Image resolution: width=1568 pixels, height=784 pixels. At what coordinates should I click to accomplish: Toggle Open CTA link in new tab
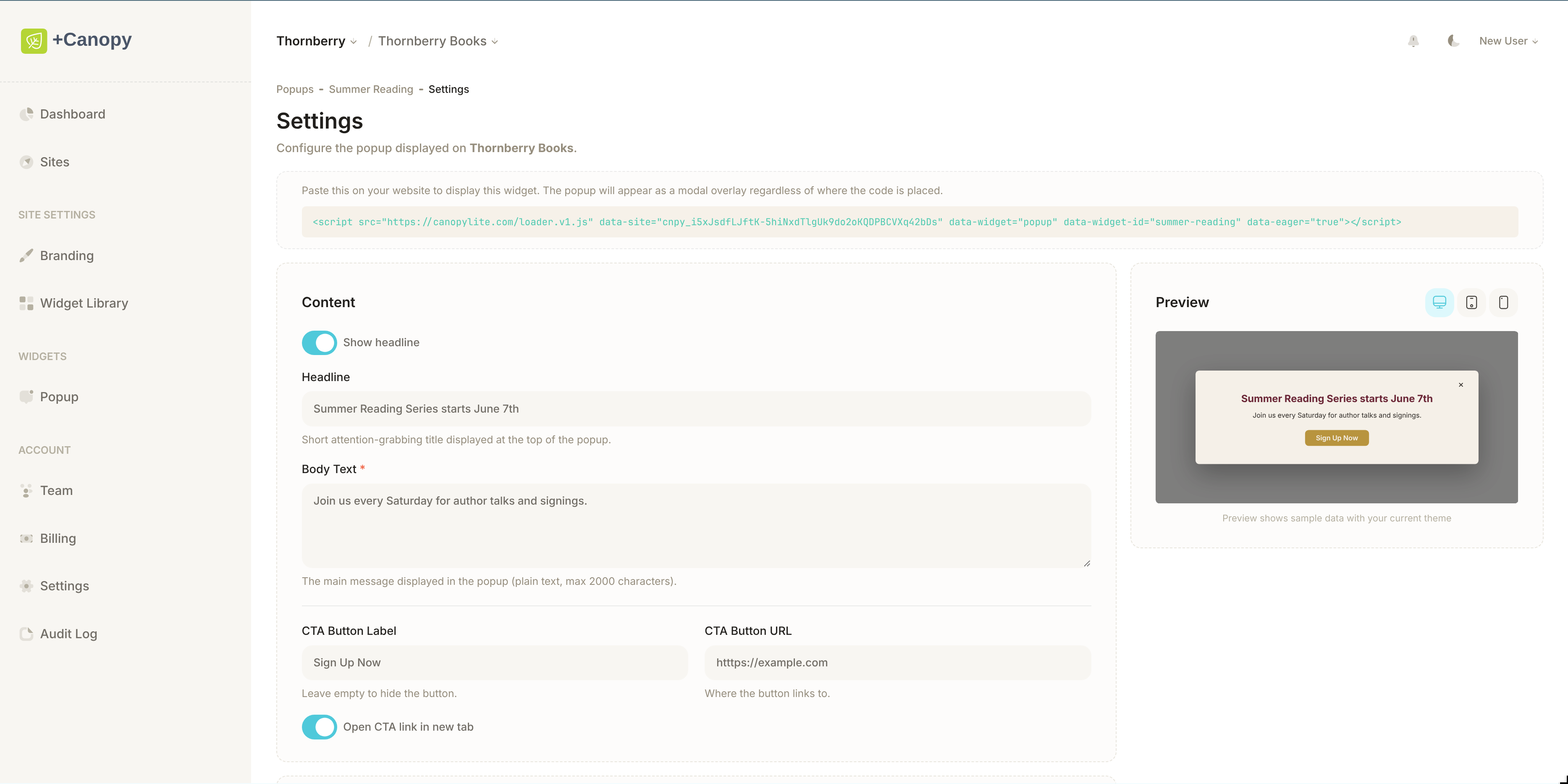coord(320,727)
